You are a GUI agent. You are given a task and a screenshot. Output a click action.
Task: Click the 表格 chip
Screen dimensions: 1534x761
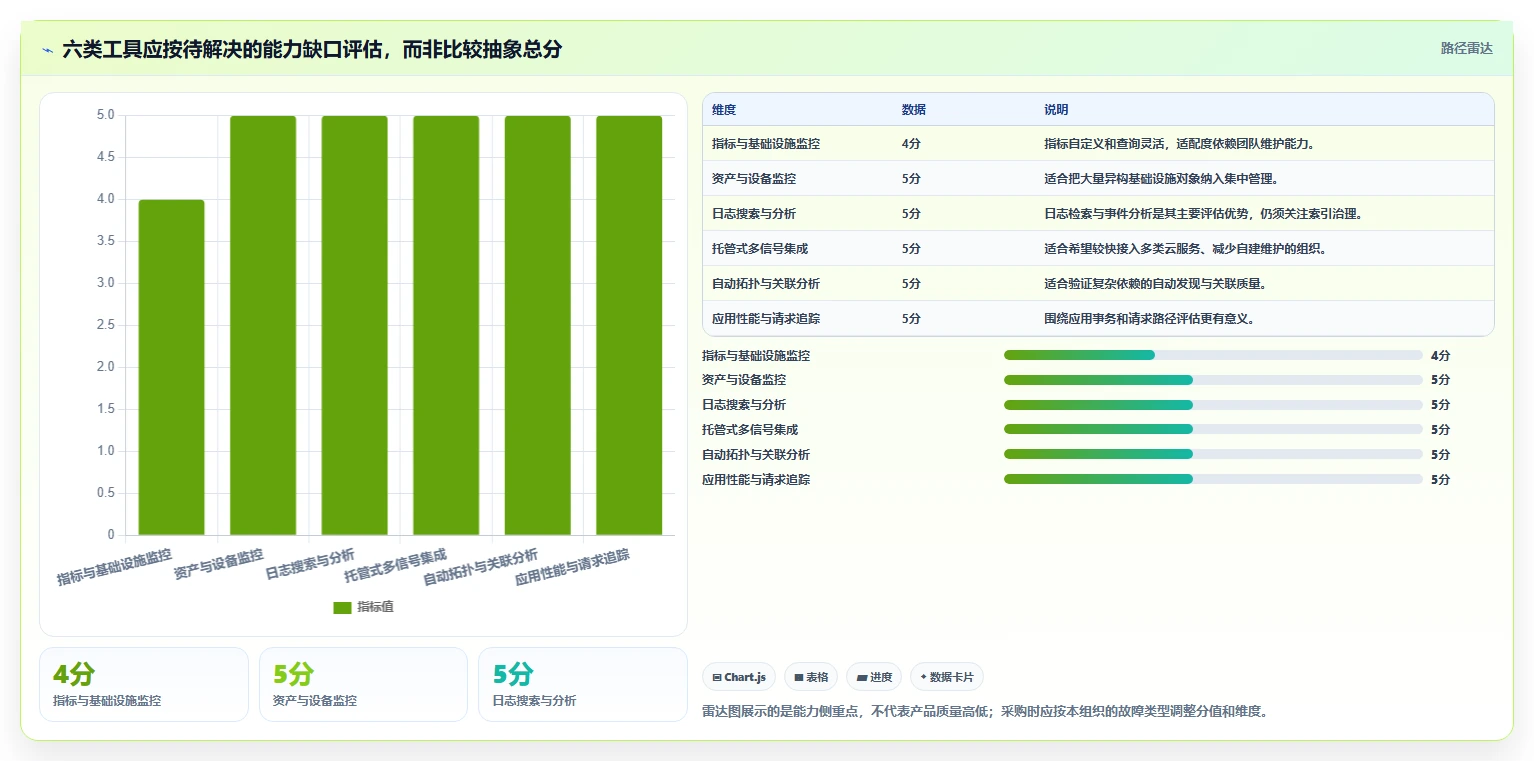(811, 677)
